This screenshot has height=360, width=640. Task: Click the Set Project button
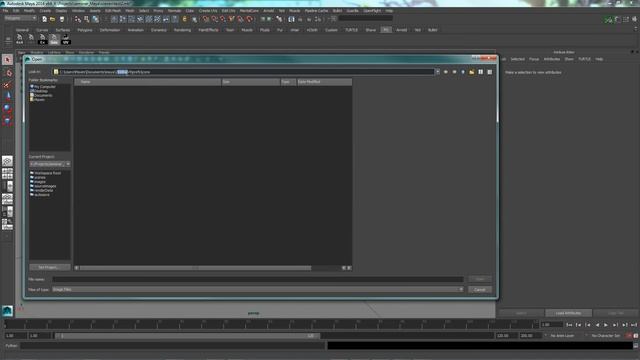pyautogui.click(x=50, y=267)
